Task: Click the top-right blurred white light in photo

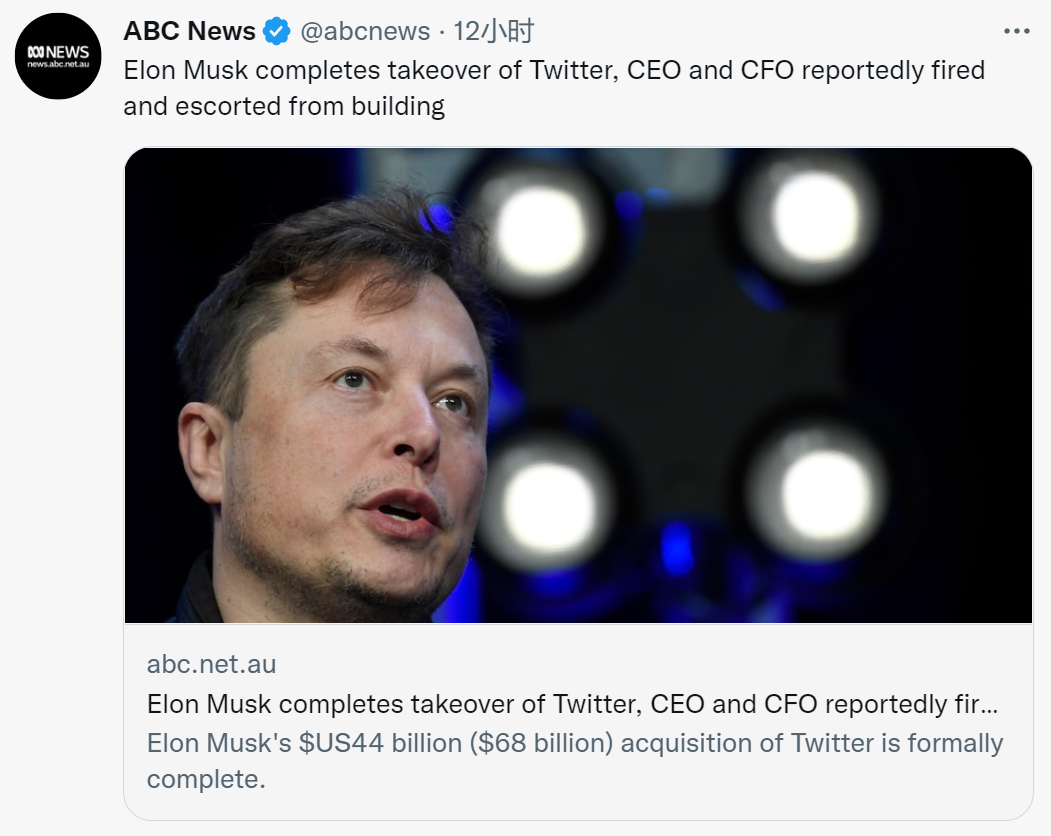Action: [815, 216]
